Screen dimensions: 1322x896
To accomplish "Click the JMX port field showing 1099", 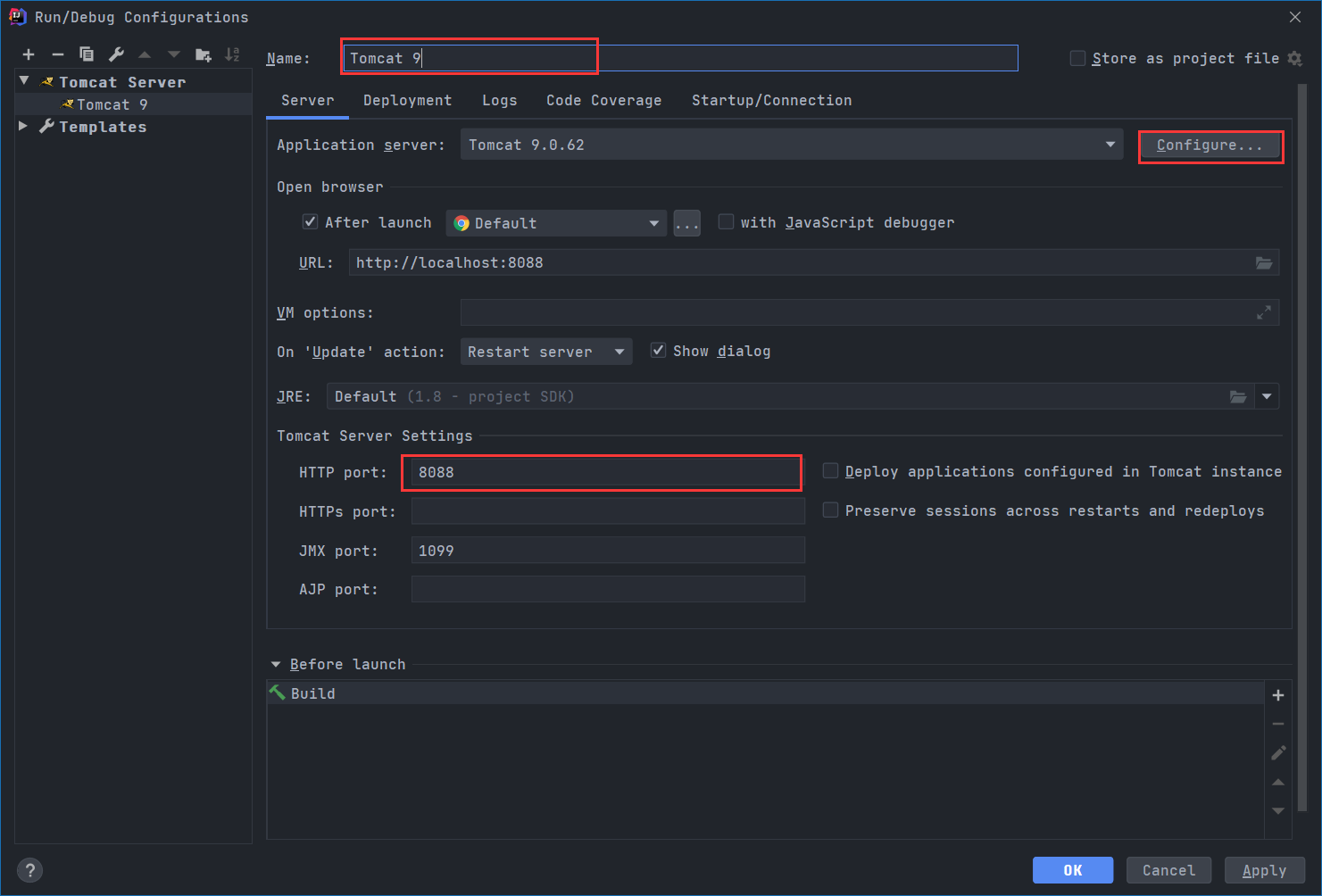I will coord(608,551).
